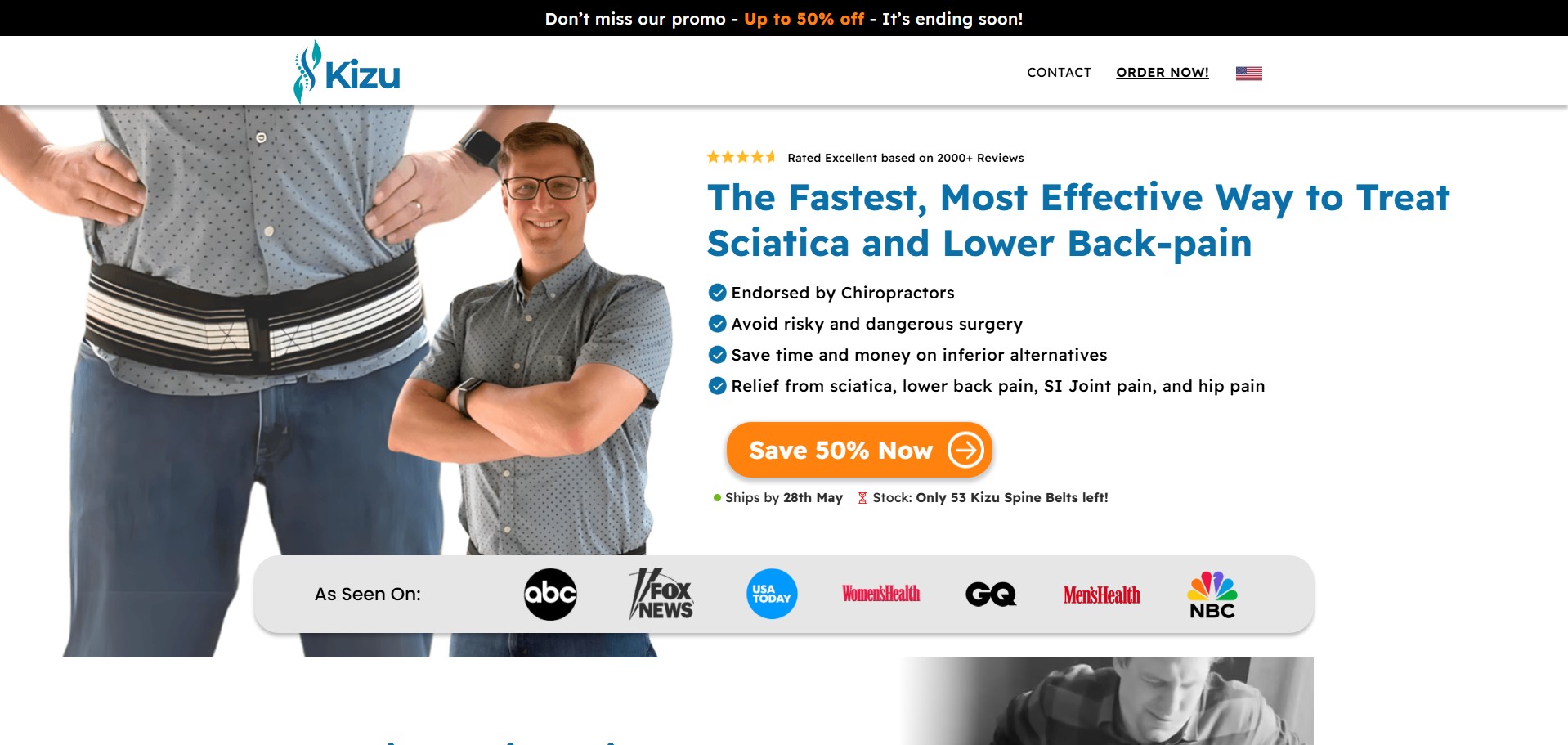The width and height of the screenshot is (1568, 745).
Task: Click the GQ logo
Action: [991, 595]
